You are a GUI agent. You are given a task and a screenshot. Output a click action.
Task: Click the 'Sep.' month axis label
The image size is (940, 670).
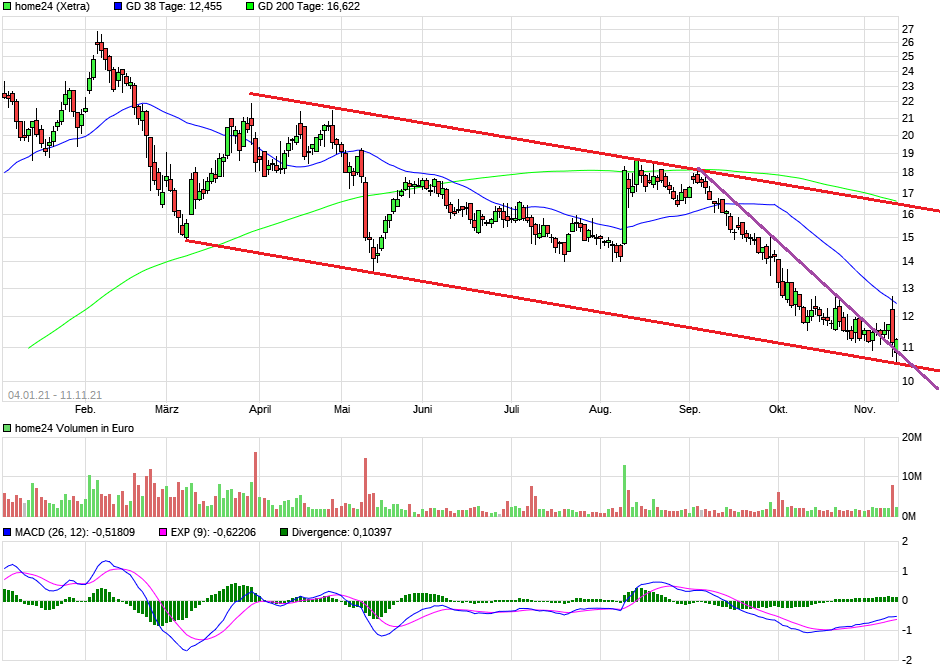pyautogui.click(x=689, y=409)
